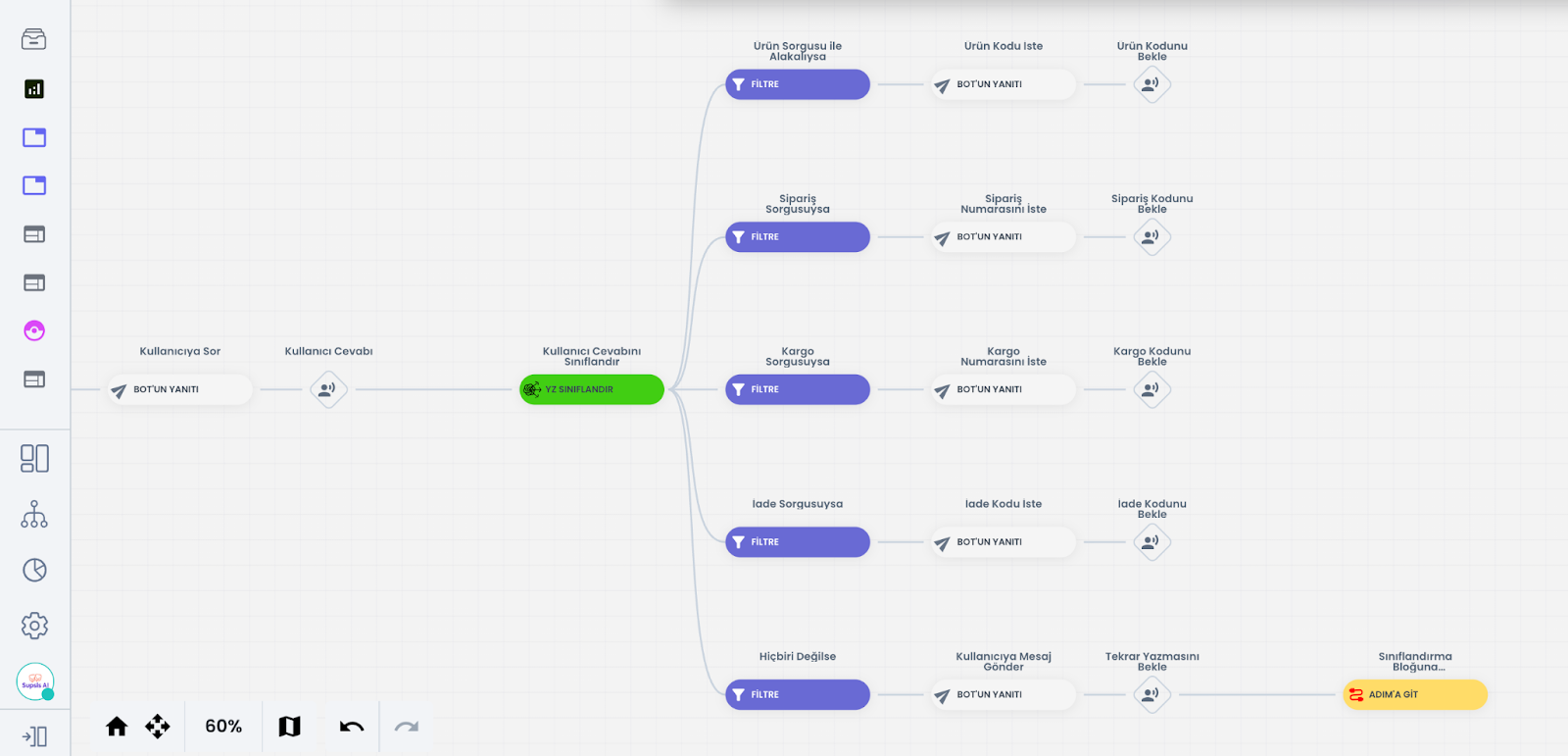Select the green YZ Sınıflandır node
This screenshot has height=756, width=1568.
pos(592,389)
